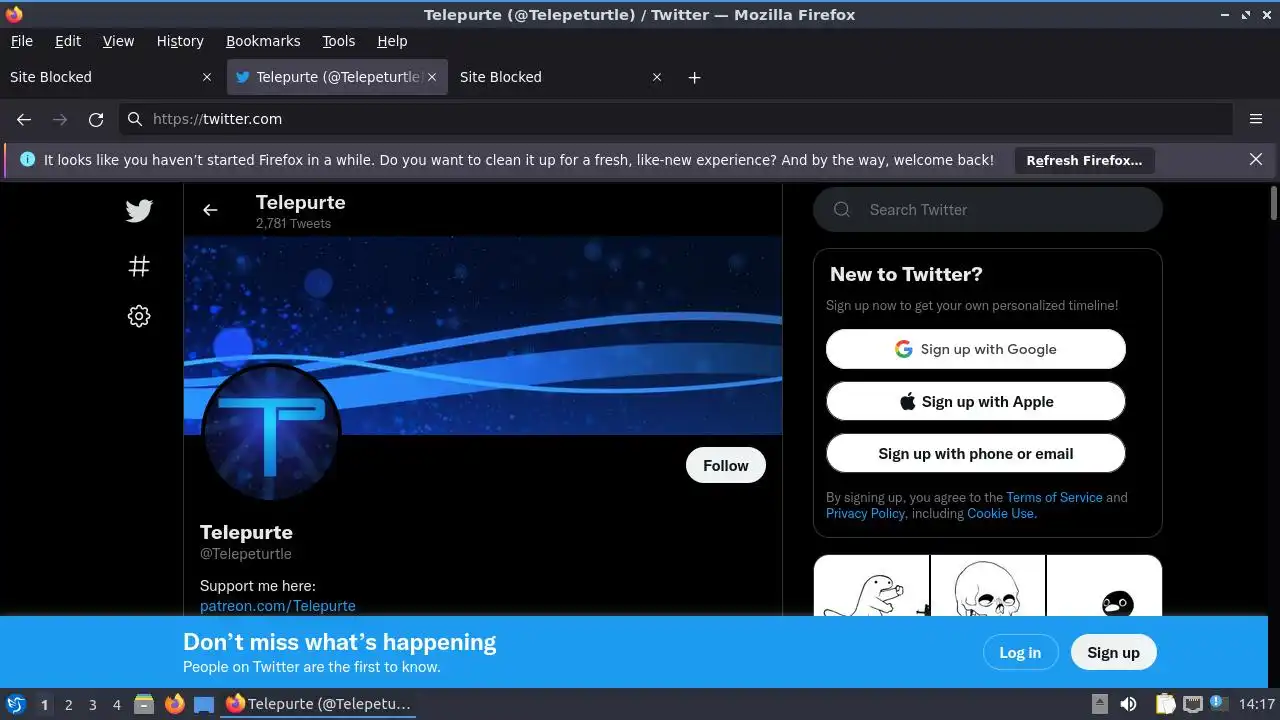Open file manager from taskbar

143,704
